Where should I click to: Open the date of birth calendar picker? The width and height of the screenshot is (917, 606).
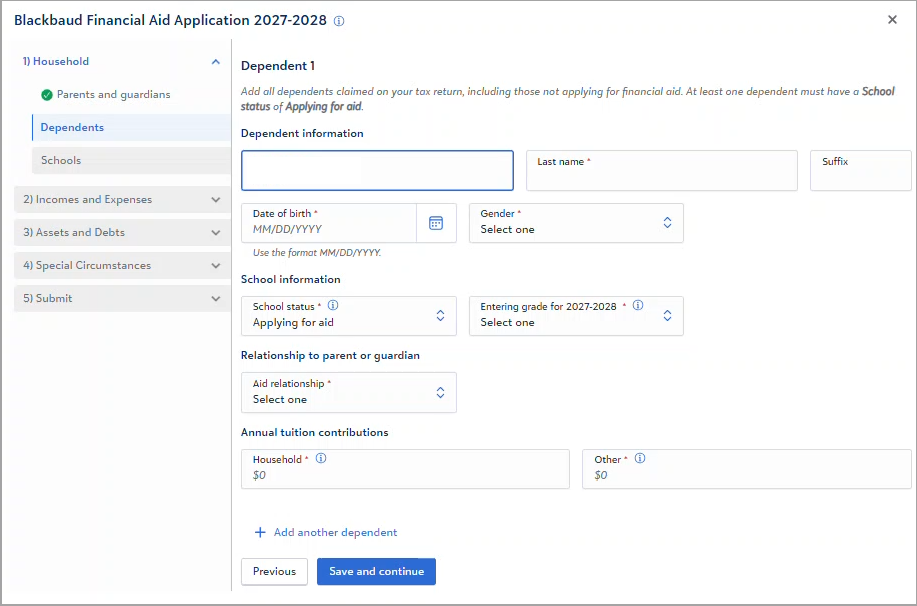point(436,223)
